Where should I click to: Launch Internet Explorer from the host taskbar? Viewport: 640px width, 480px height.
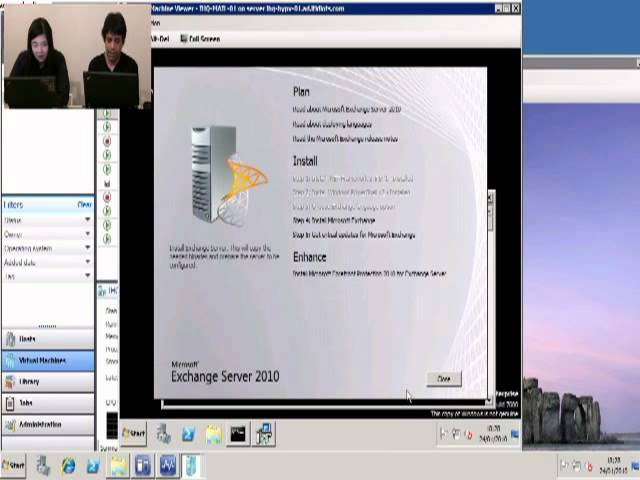coord(68,466)
